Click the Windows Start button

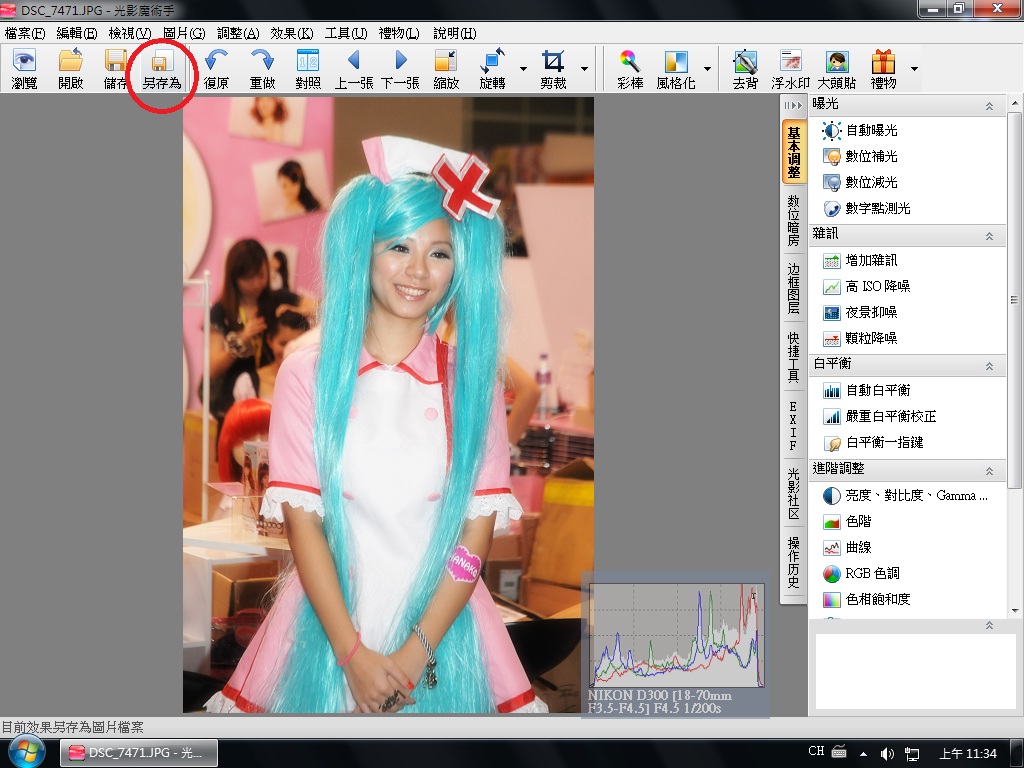(27, 752)
